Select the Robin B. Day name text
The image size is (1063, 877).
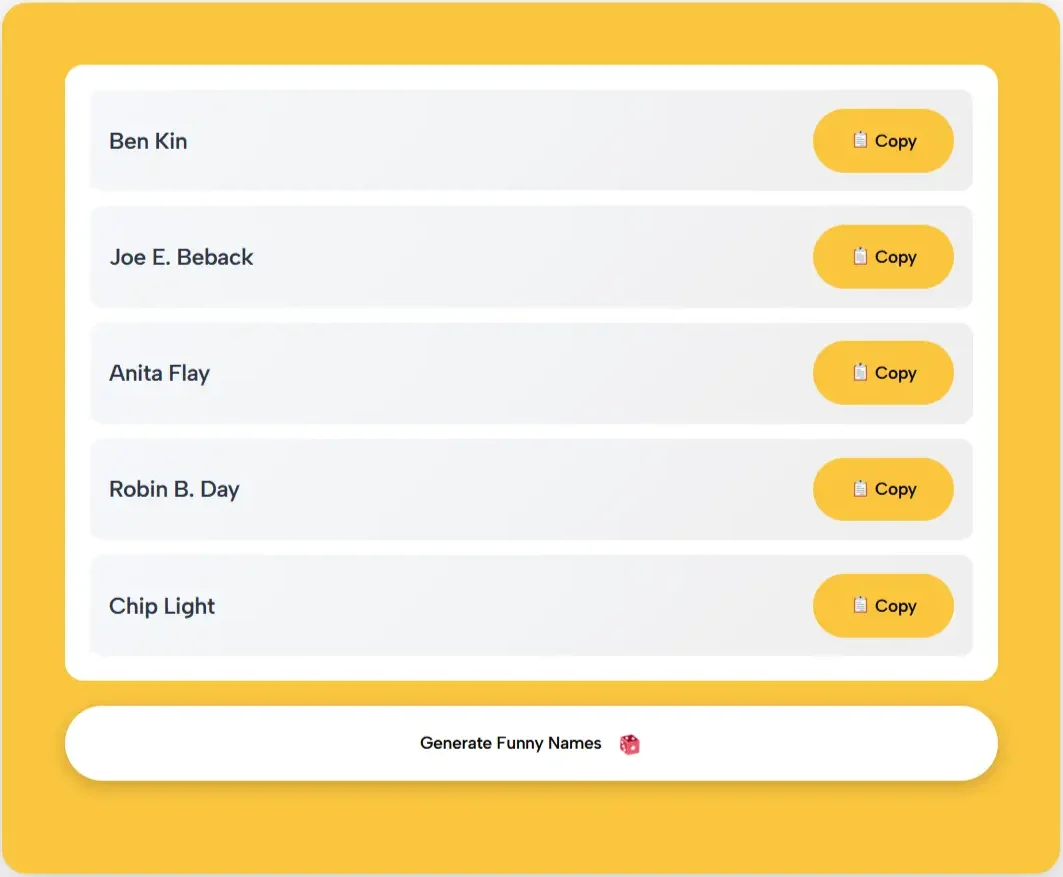tap(174, 489)
